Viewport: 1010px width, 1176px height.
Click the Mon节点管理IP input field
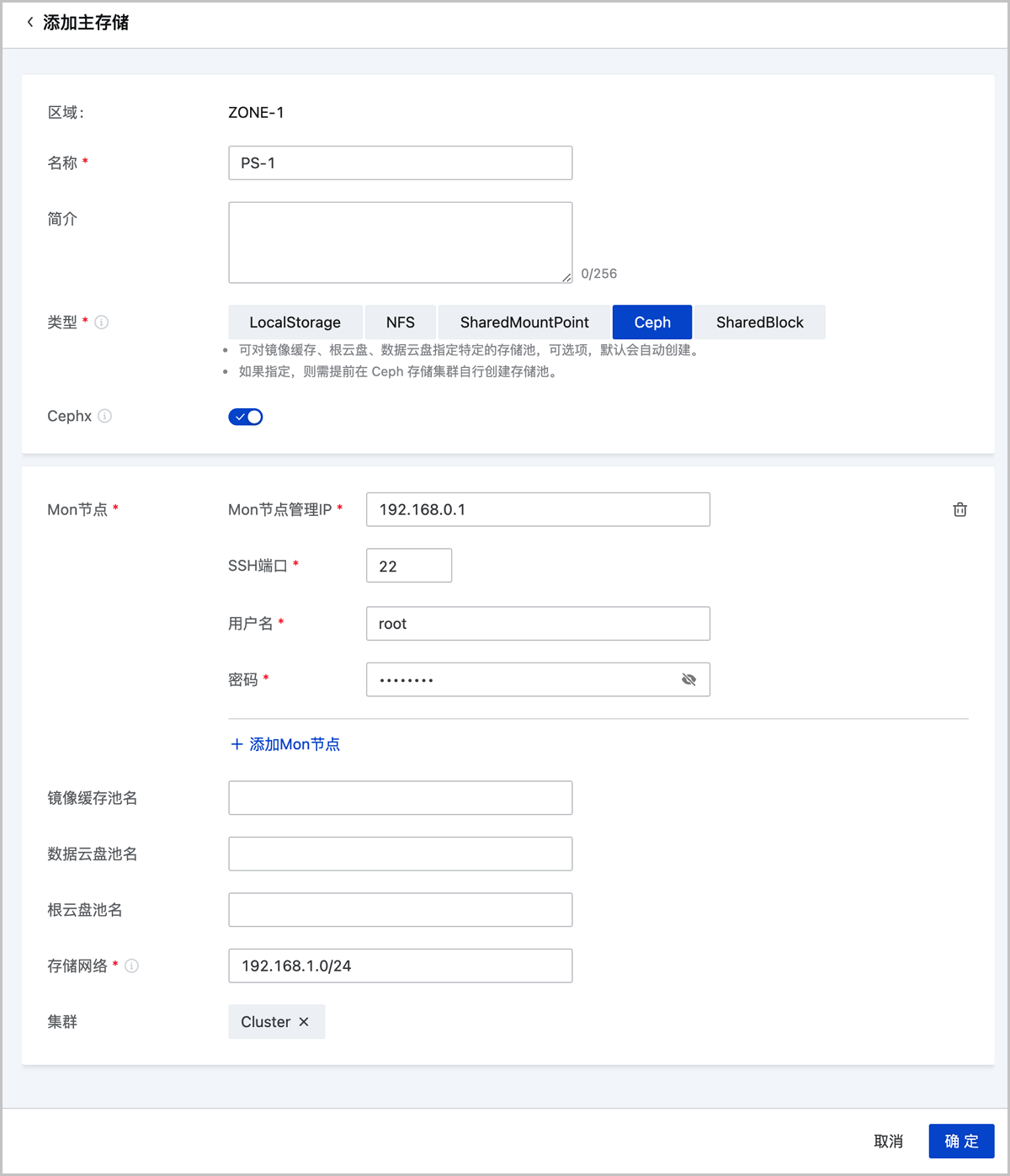538,510
